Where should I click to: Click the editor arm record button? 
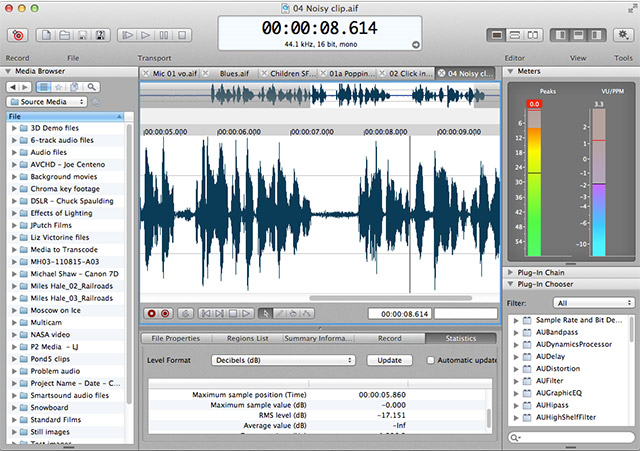click(165, 313)
